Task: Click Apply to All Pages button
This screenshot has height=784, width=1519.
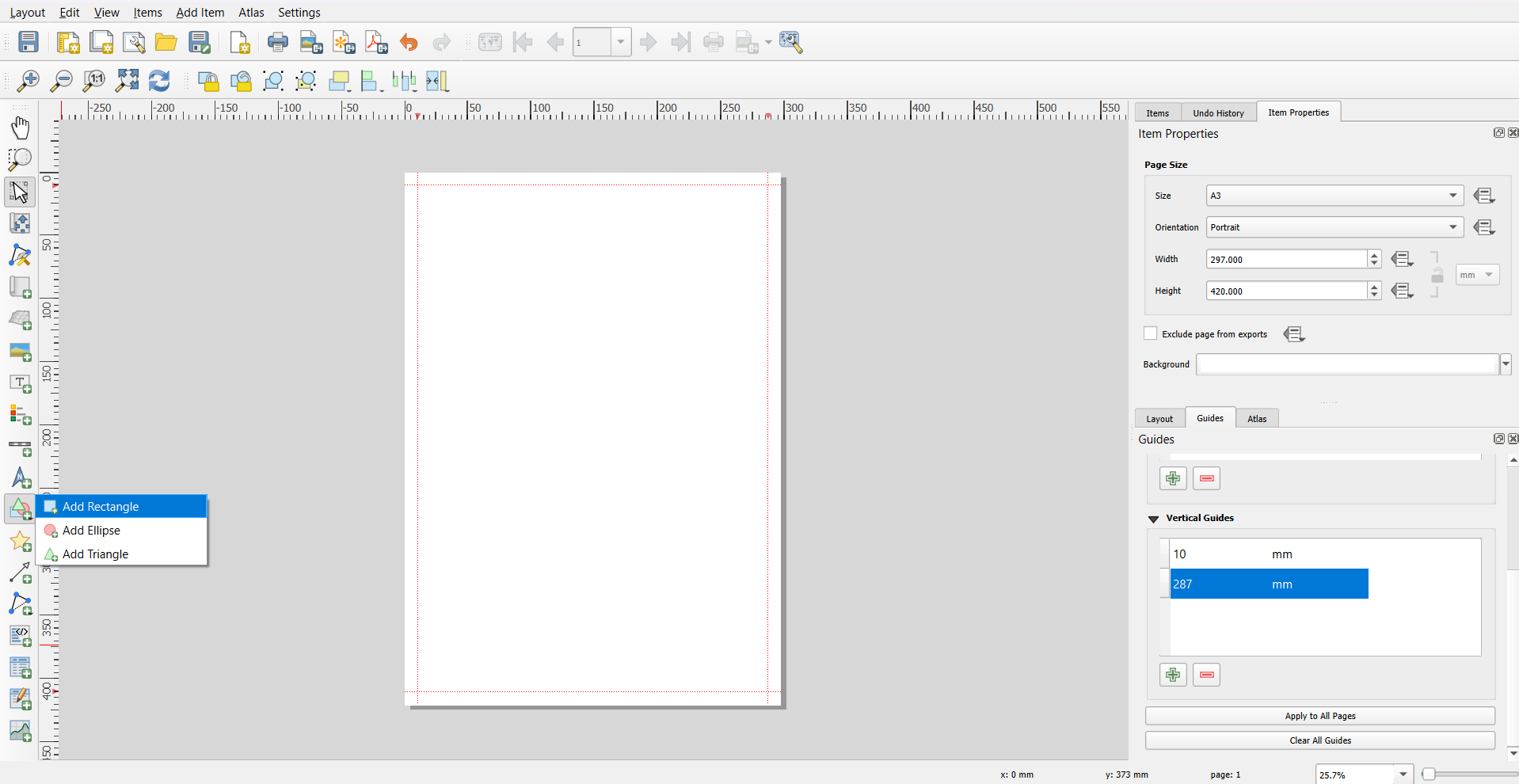Action: (1320, 716)
